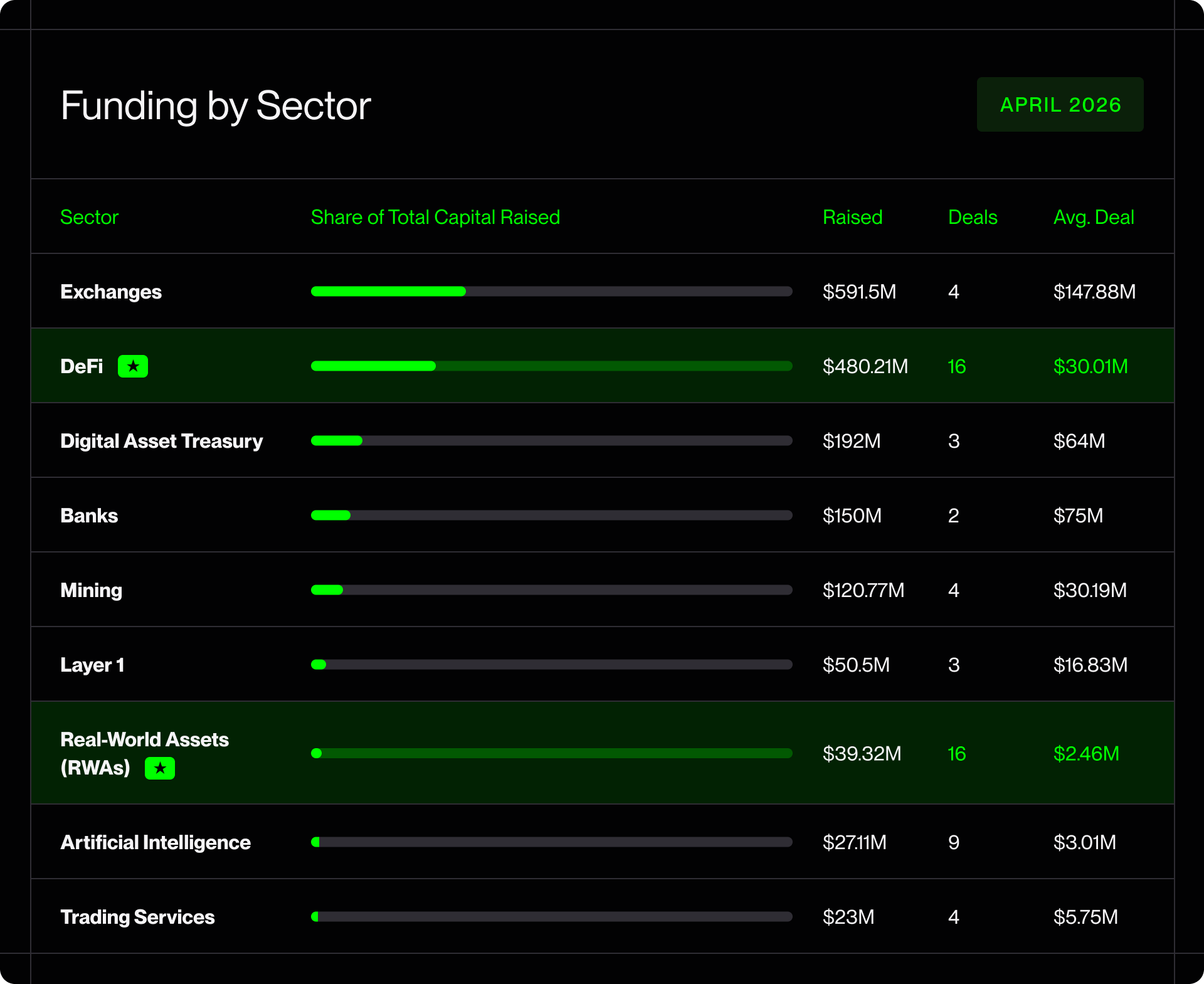This screenshot has height=984, width=1204.
Task: Click the Digital Asset Treasury progress bar
Action: coord(552,441)
